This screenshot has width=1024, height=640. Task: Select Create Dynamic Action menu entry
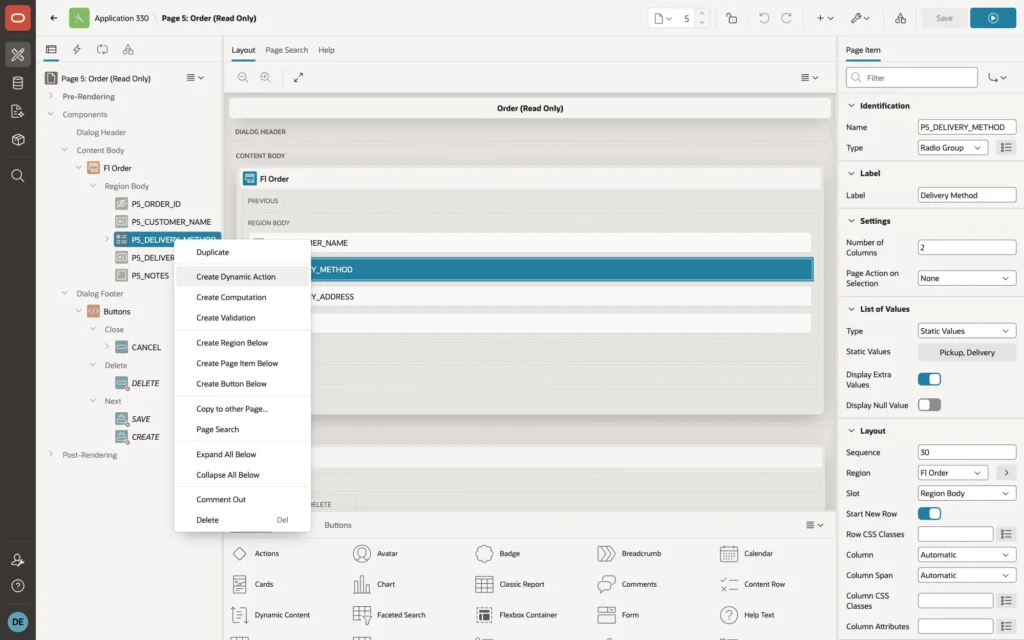pyautogui.click(x=242, y=276)
